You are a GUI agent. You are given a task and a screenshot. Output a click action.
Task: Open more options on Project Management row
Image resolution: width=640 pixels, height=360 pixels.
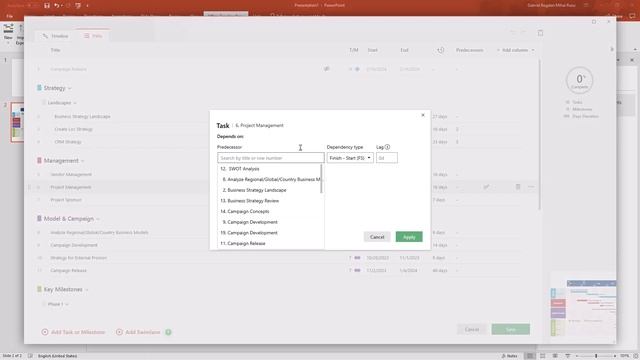[531, 187]
